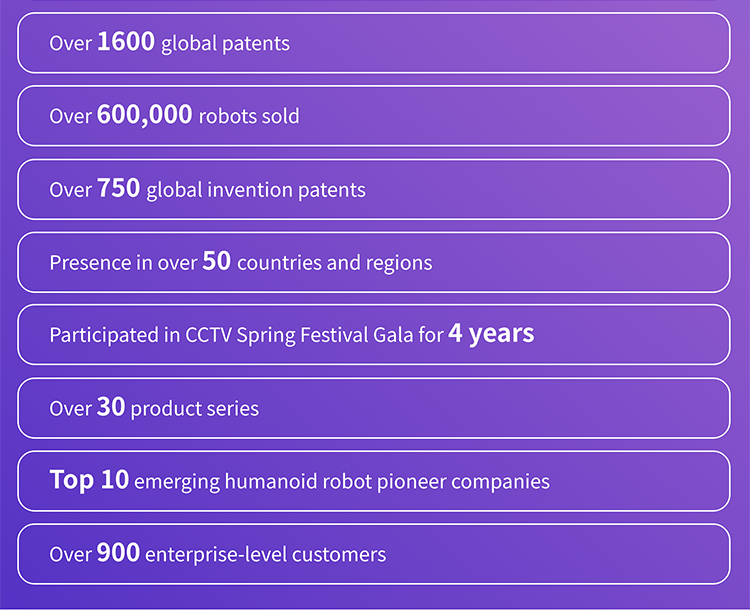
Task: Click the 'enterprise-level customers' text
Action: (x=265, y=555)
